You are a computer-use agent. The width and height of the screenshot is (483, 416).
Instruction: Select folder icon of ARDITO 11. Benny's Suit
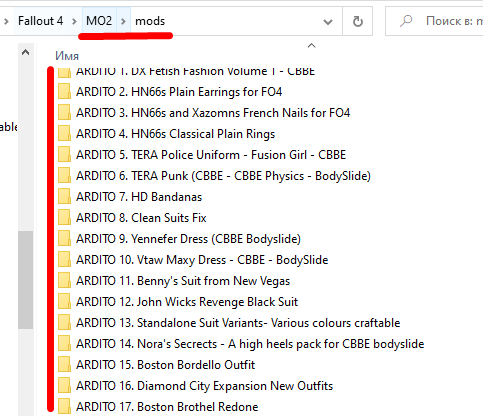[64, 281]
